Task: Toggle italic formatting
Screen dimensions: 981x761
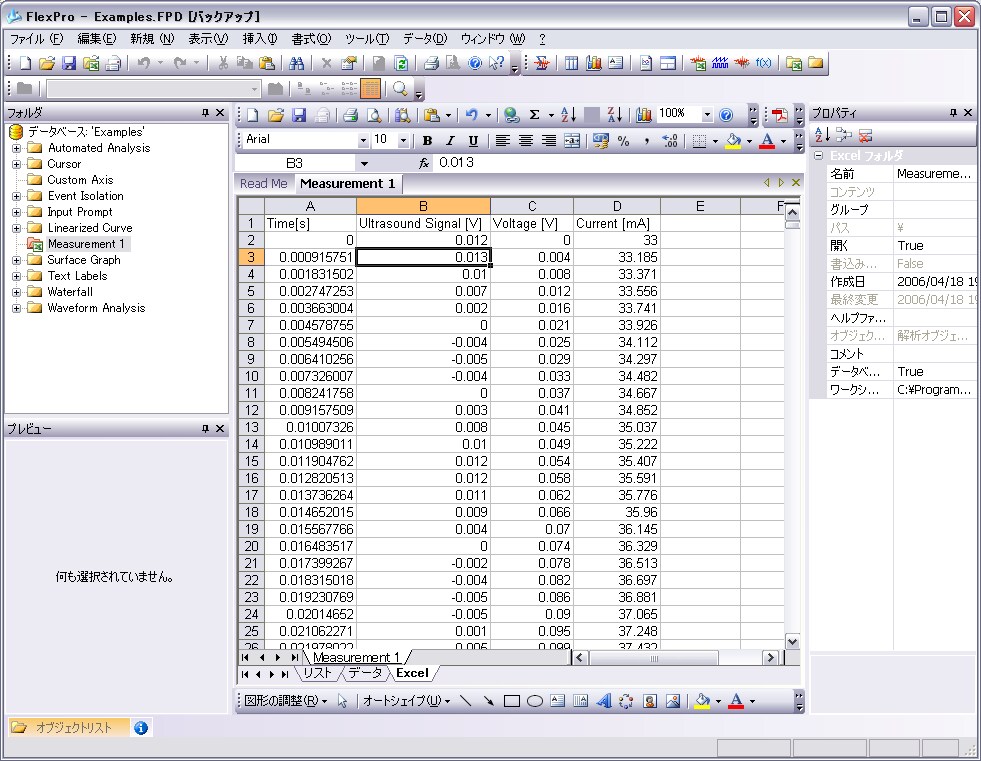Action: tap(450, 141)
